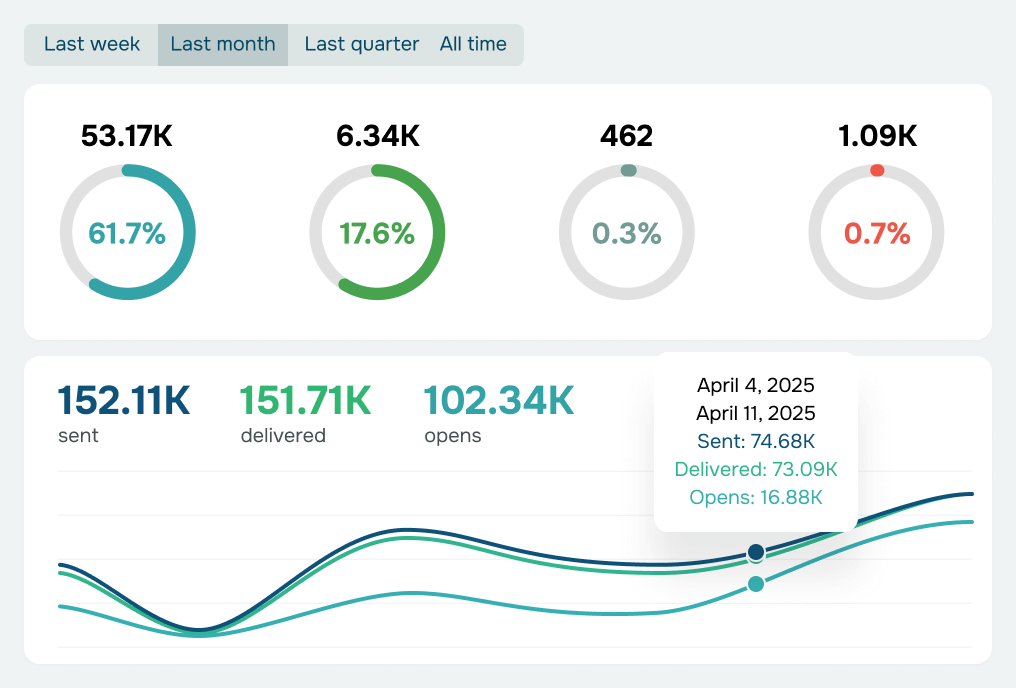
Task: Select the Last quarter range
Action: point(362,44)
